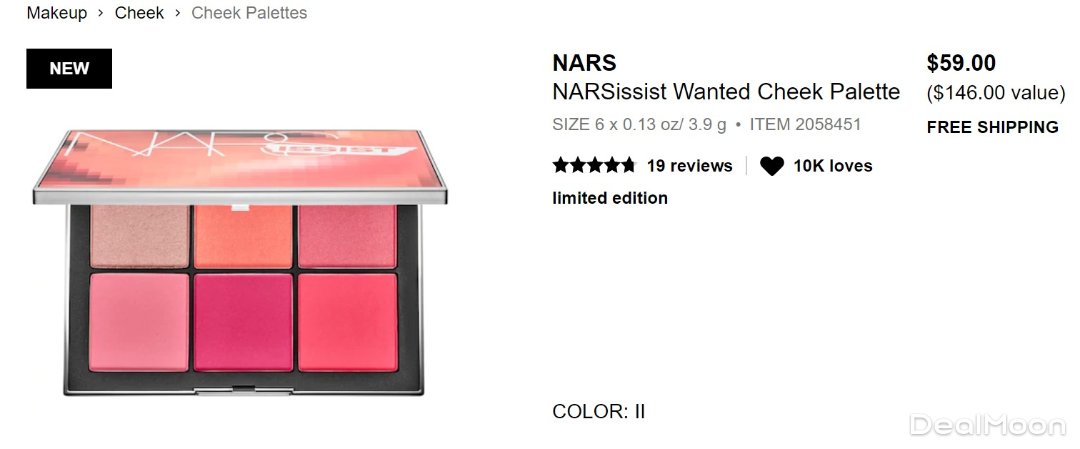This screenshot has width=1080, height=449.
Task: Click the black heart loves icon
Action: pos(772,166)
